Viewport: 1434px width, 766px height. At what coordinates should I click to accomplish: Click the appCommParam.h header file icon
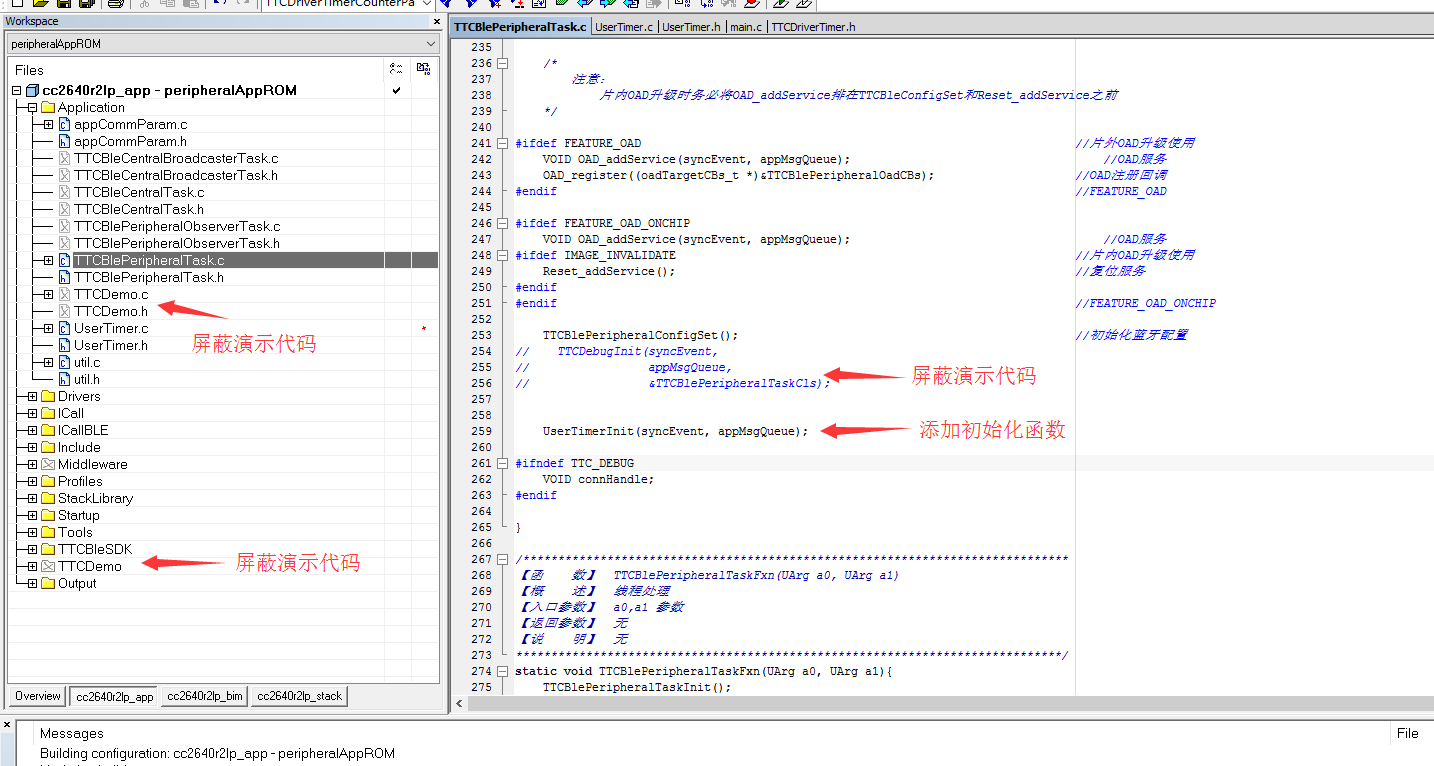click(64, 141)
